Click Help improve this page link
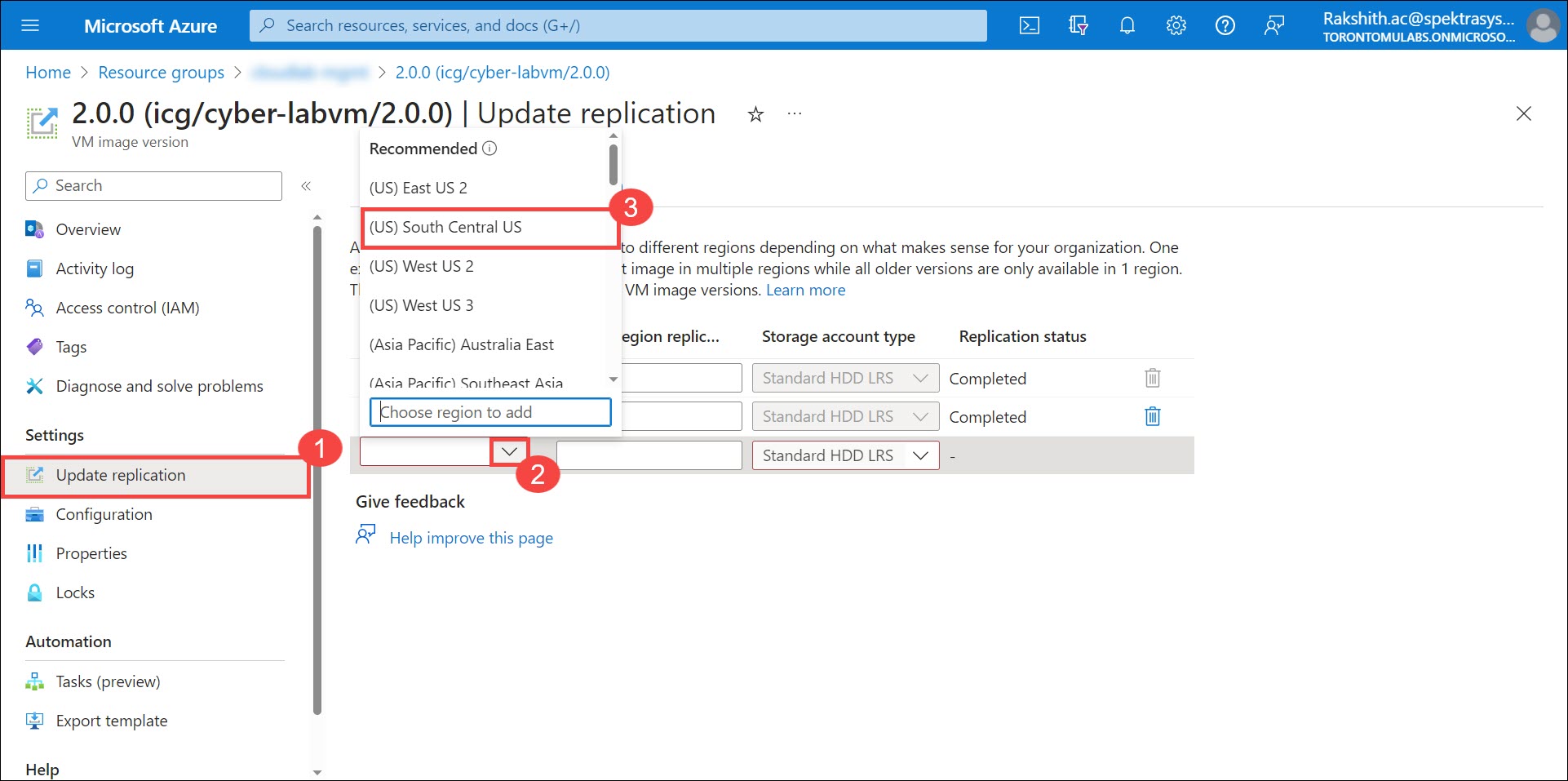1568x781 pixels. pyautogui.click(x=471, y=538)
